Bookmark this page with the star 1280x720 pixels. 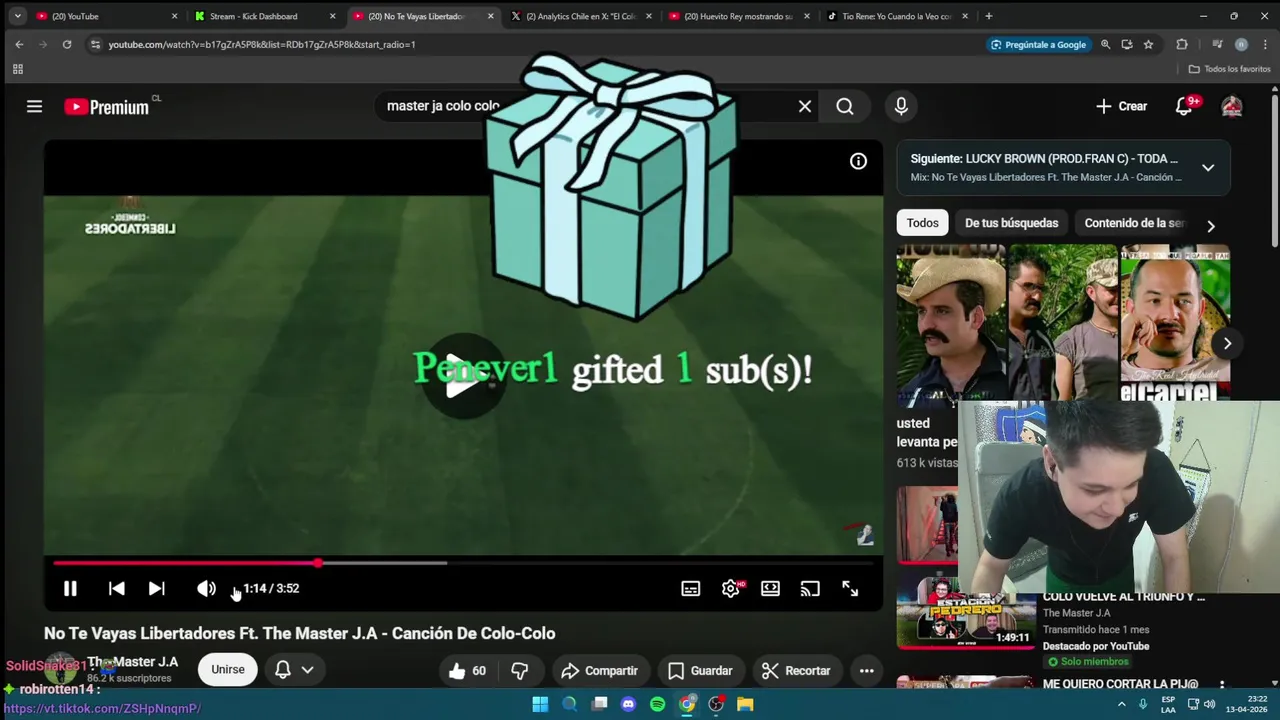1148,44
